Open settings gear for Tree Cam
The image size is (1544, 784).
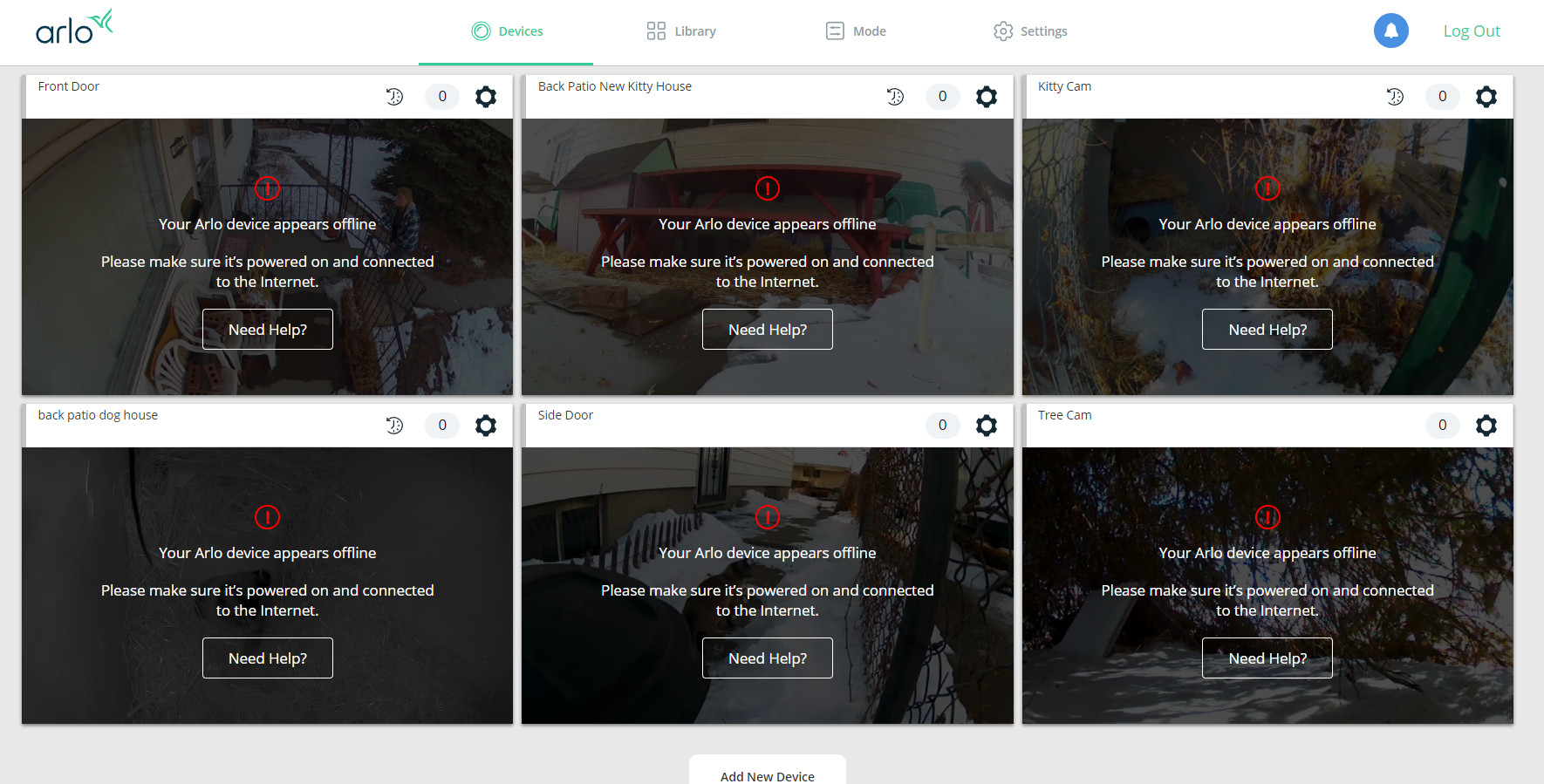(x=1486, y=426)
